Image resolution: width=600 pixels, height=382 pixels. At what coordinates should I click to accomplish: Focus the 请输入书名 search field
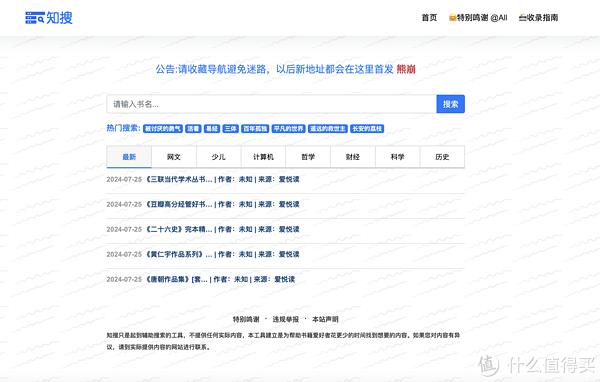click(x=271, y=104)
